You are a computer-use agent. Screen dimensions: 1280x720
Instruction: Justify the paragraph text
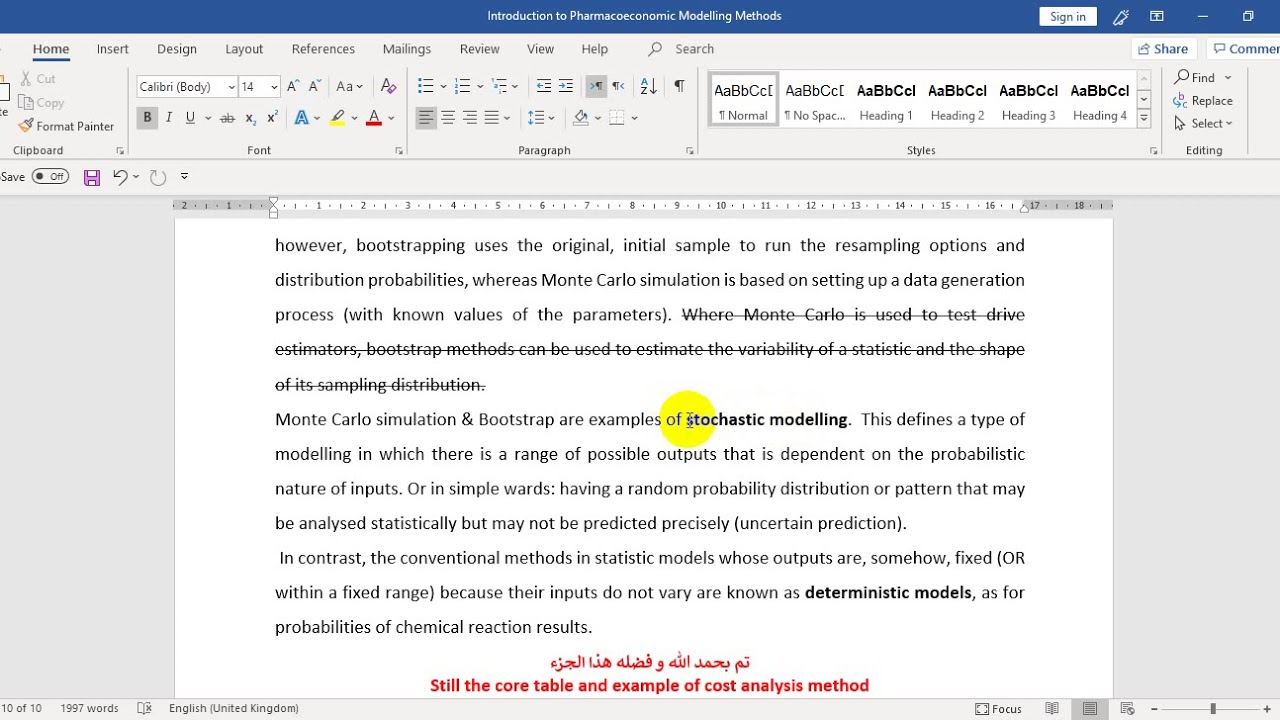click(x=492, y=118)
